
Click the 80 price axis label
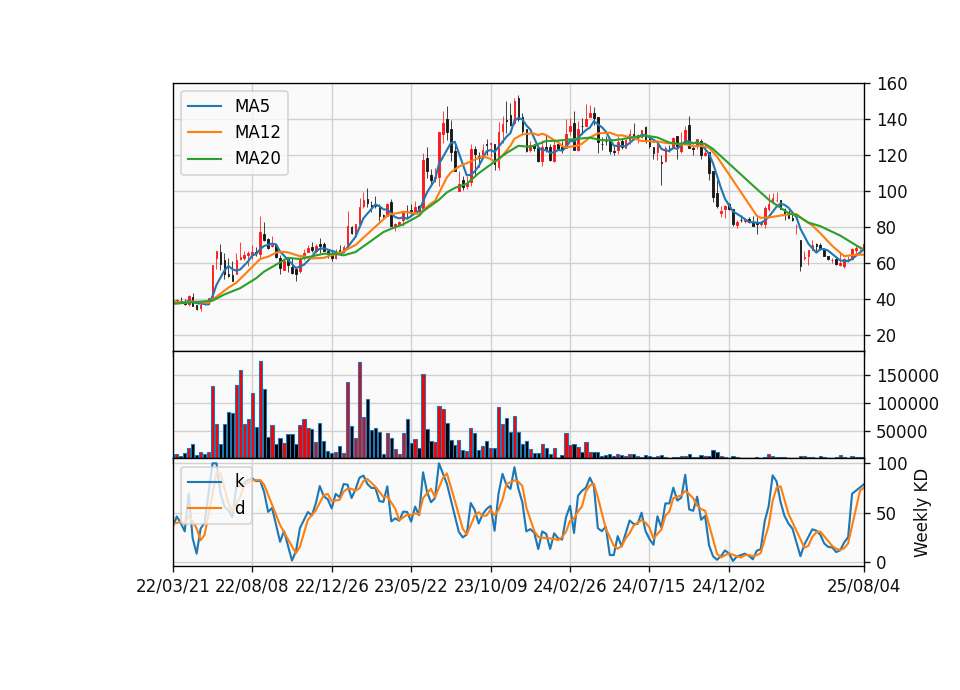tap(887, 228)
